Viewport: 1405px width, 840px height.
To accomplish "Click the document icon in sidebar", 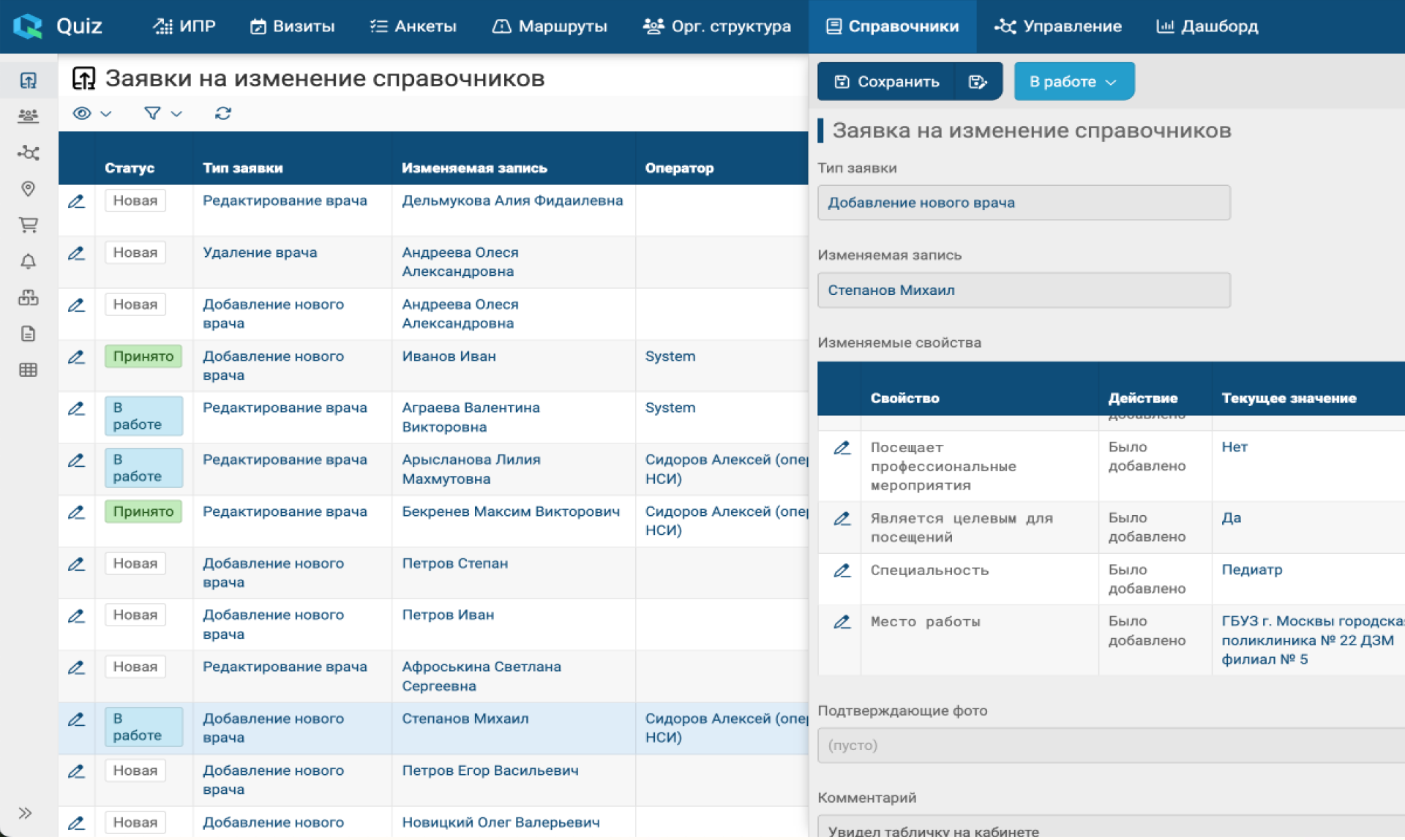I will tap(28, 334).
